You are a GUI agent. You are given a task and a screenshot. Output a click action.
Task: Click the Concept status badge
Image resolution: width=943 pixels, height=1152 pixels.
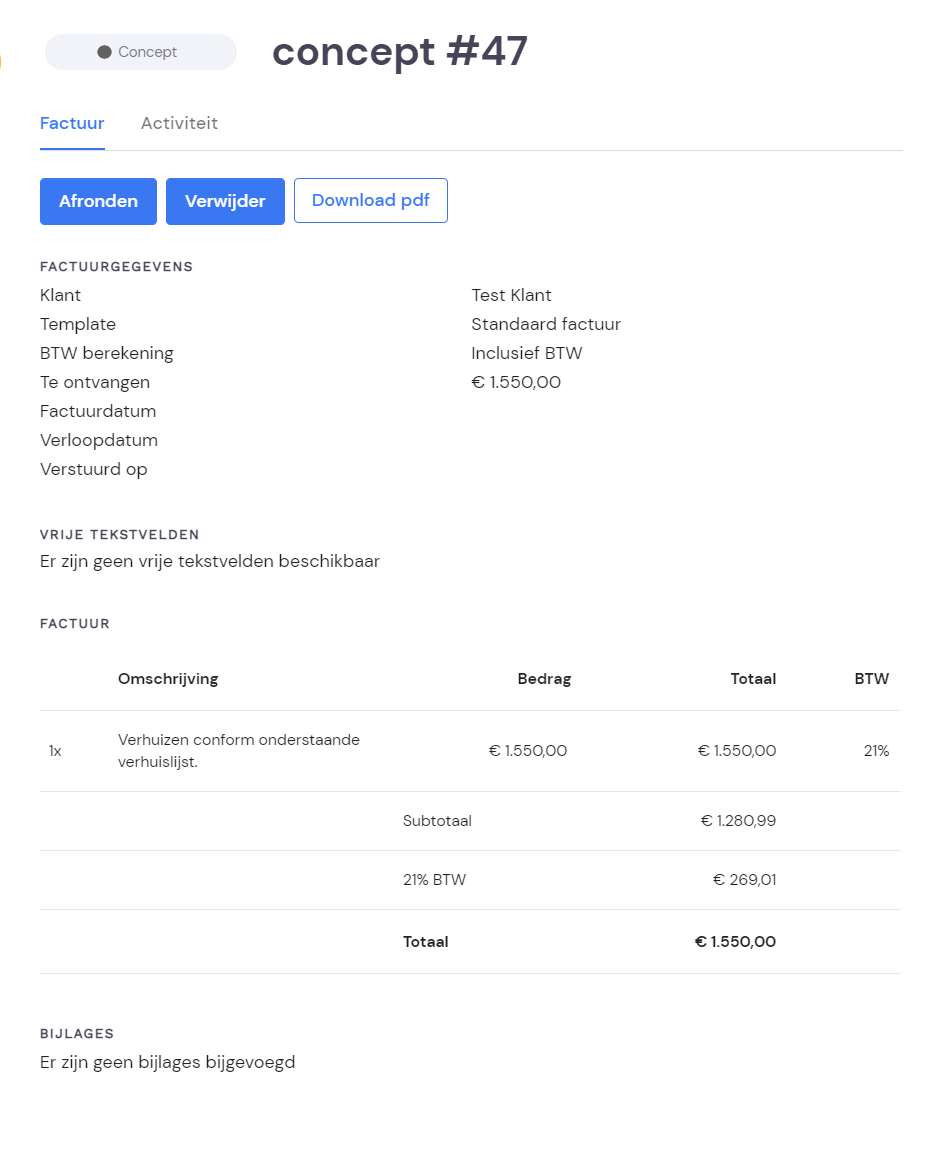point(141,52)
